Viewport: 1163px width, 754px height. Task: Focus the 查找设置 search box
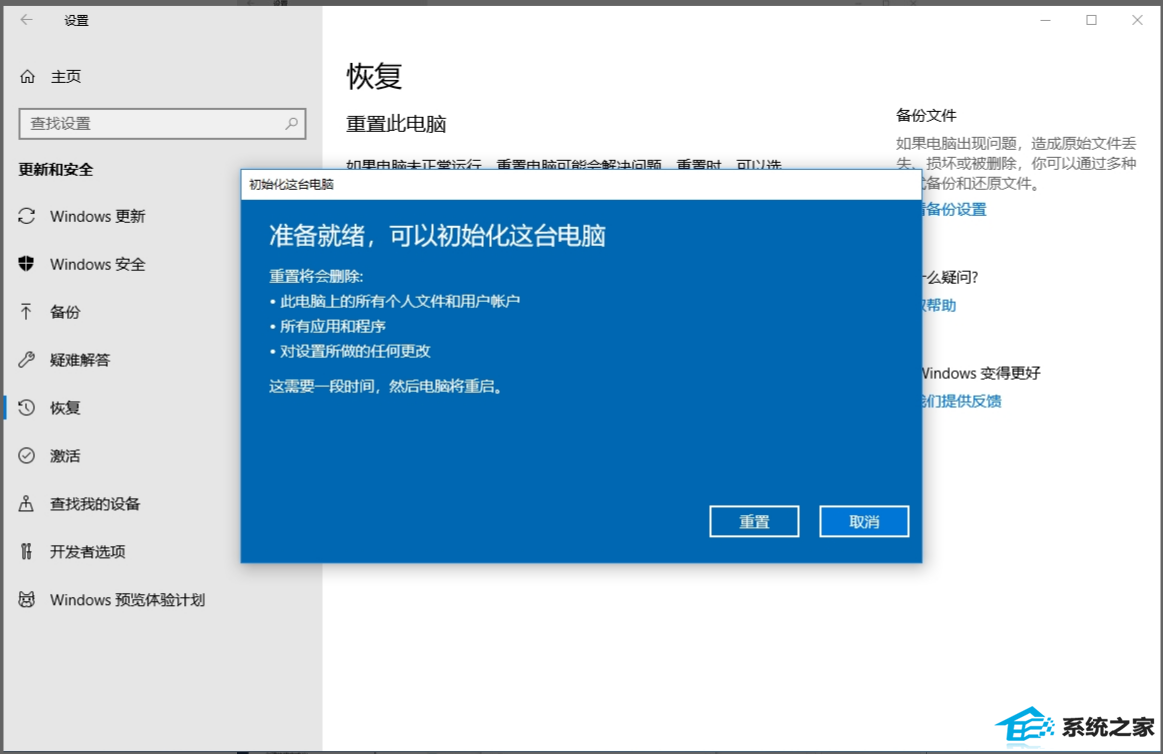pos(162,123)
